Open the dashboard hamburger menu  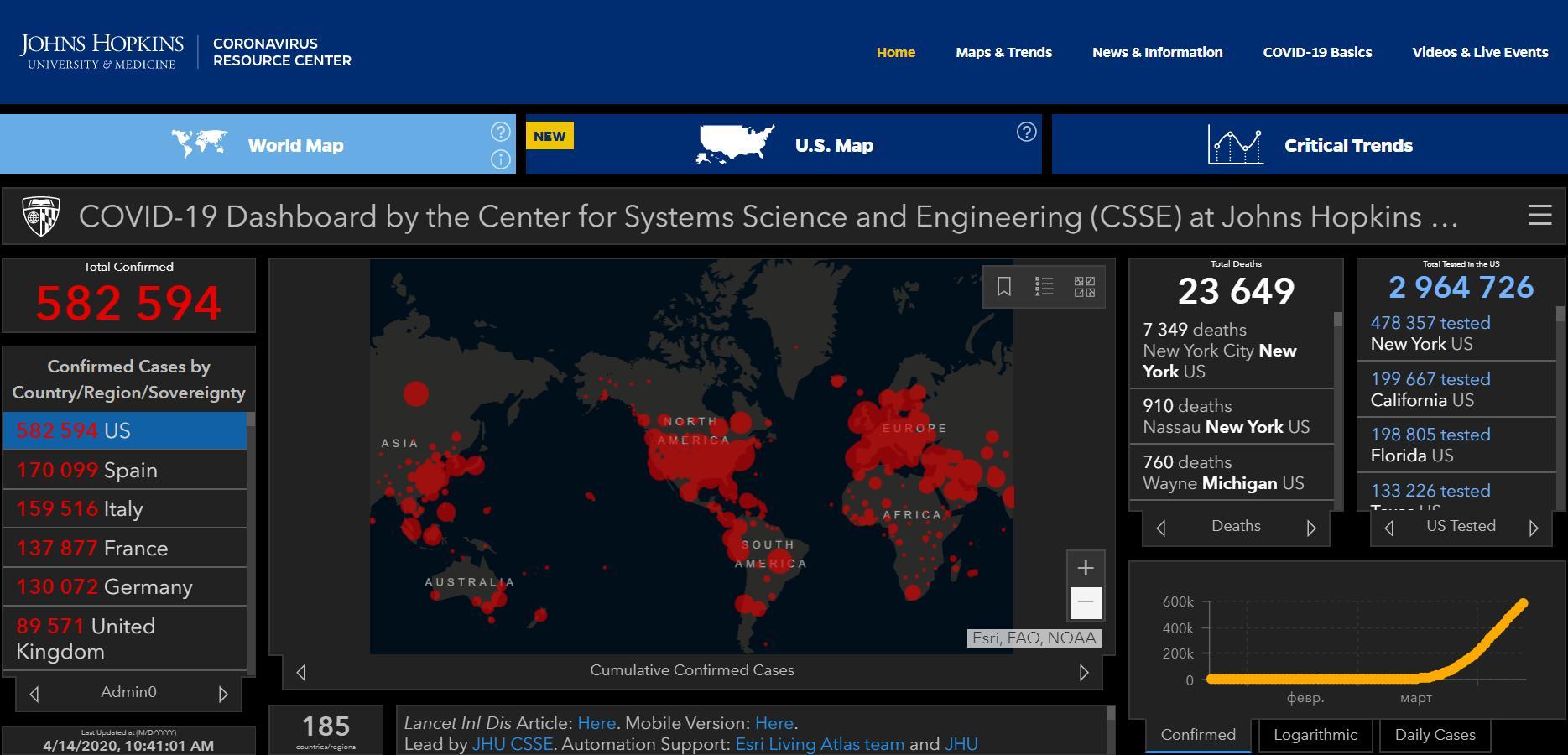(1539, 216)
